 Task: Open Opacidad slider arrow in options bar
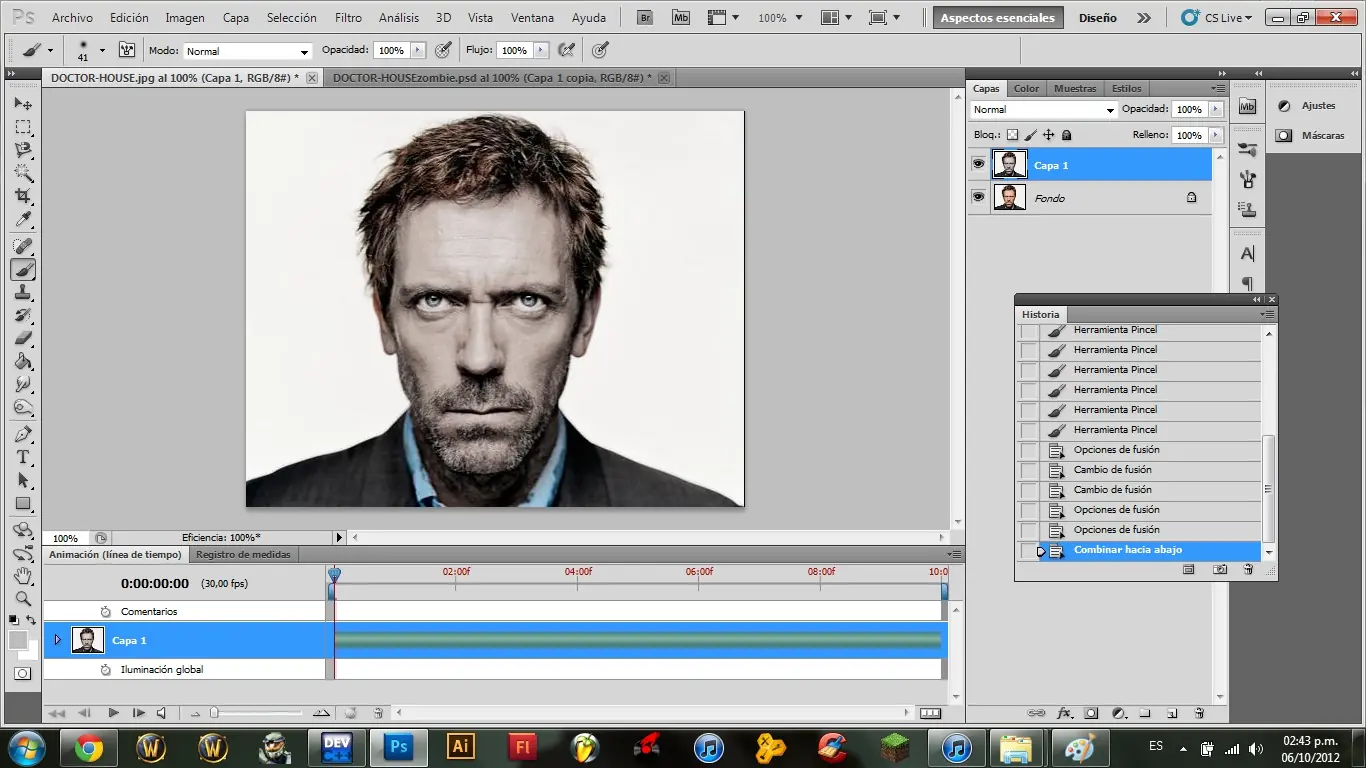click(x=418, y=50)
